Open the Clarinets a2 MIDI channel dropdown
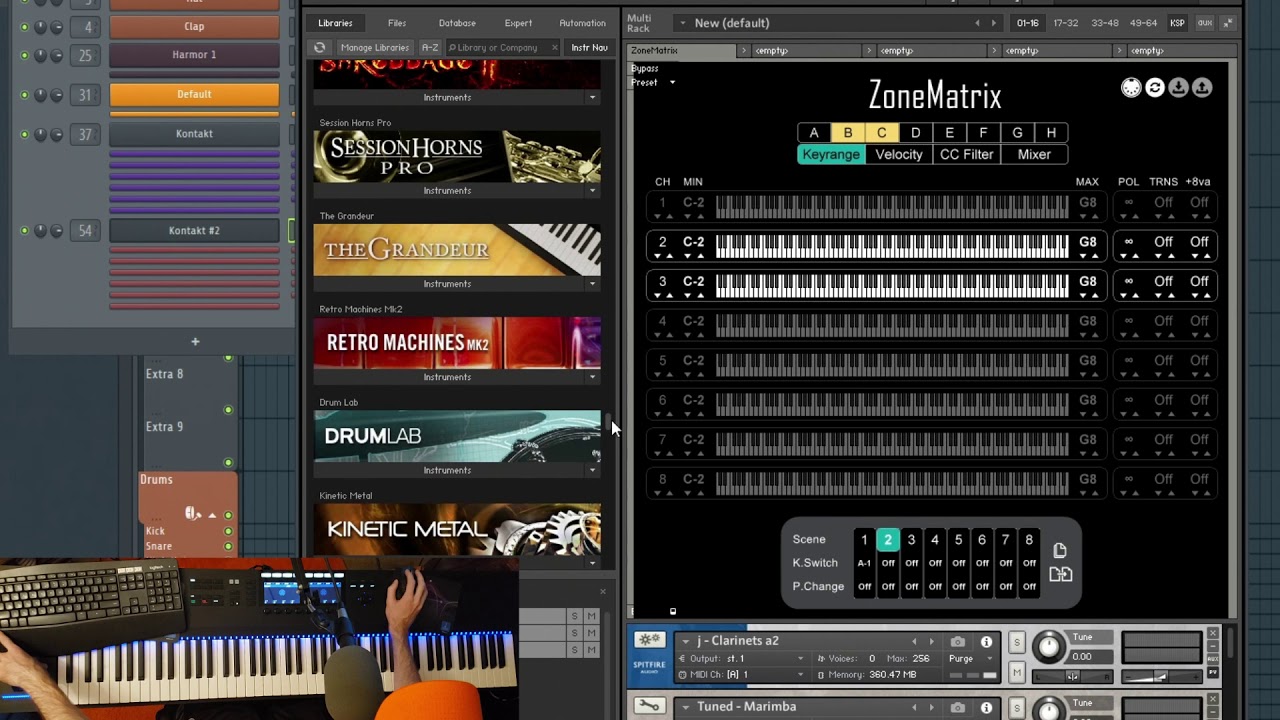The width and height of the screenshot is (1280, 720). point(741,675)
